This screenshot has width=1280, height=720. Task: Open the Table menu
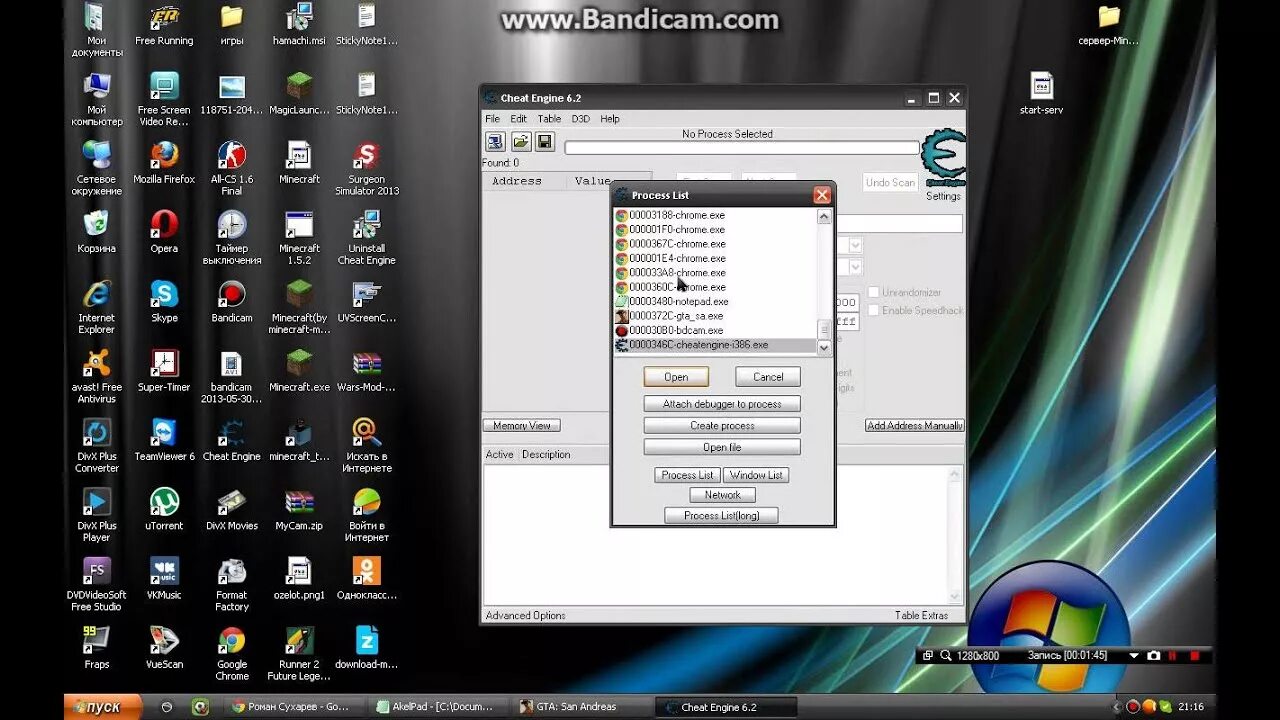tap(549, 118)
